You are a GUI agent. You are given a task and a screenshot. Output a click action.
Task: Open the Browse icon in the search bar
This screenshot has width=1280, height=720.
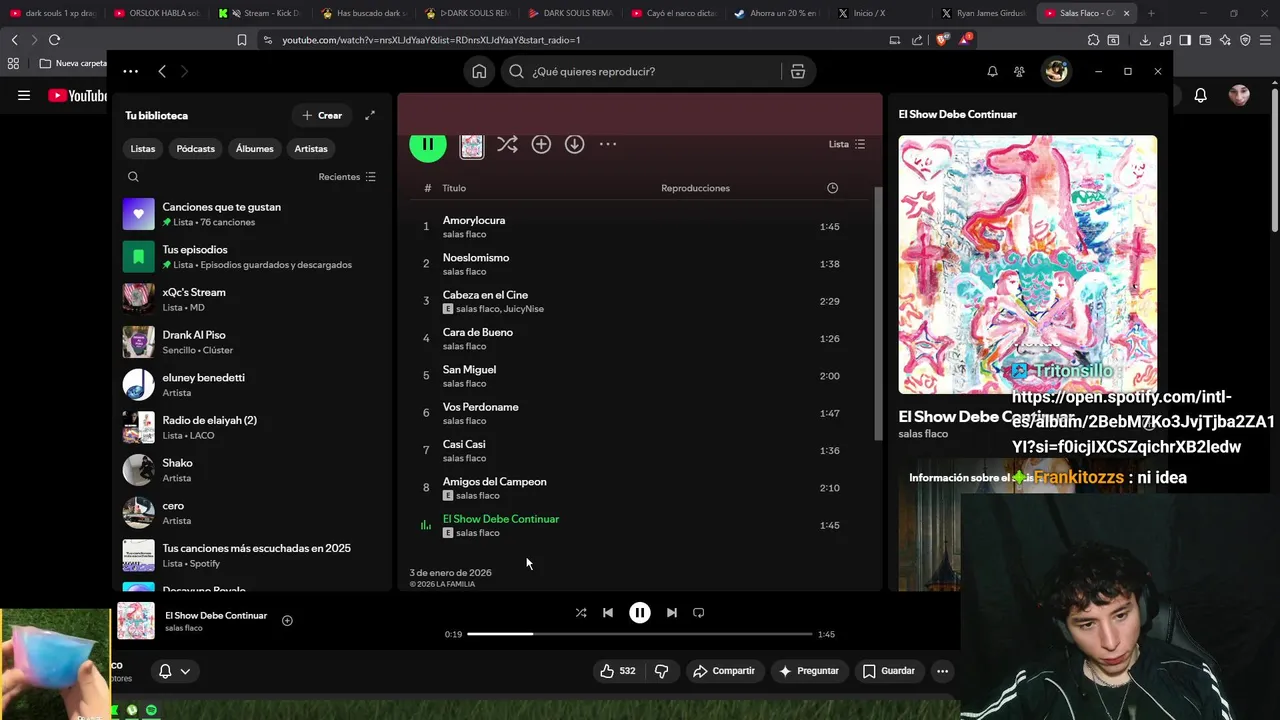[x=798, y=71]
